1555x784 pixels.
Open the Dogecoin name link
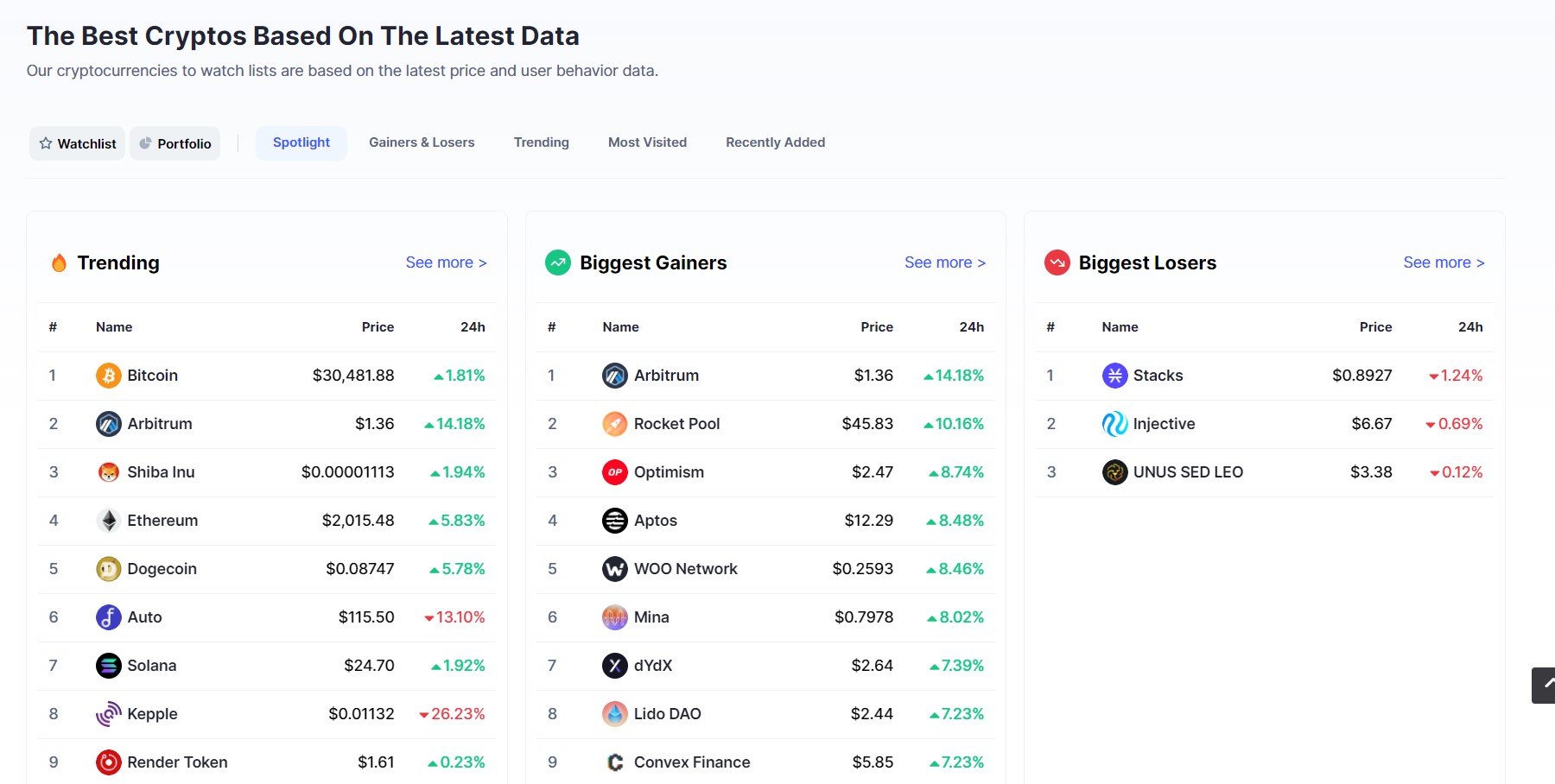162,569
